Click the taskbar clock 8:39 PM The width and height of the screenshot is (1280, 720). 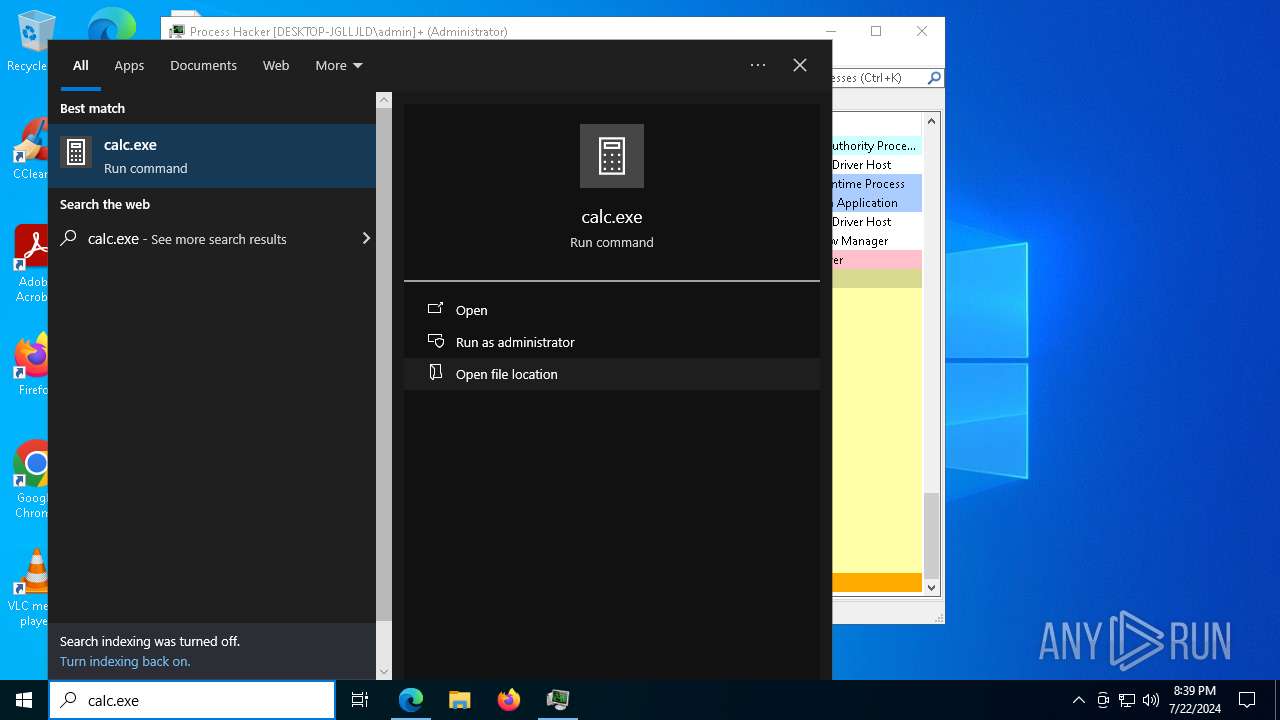point(1194,700)
